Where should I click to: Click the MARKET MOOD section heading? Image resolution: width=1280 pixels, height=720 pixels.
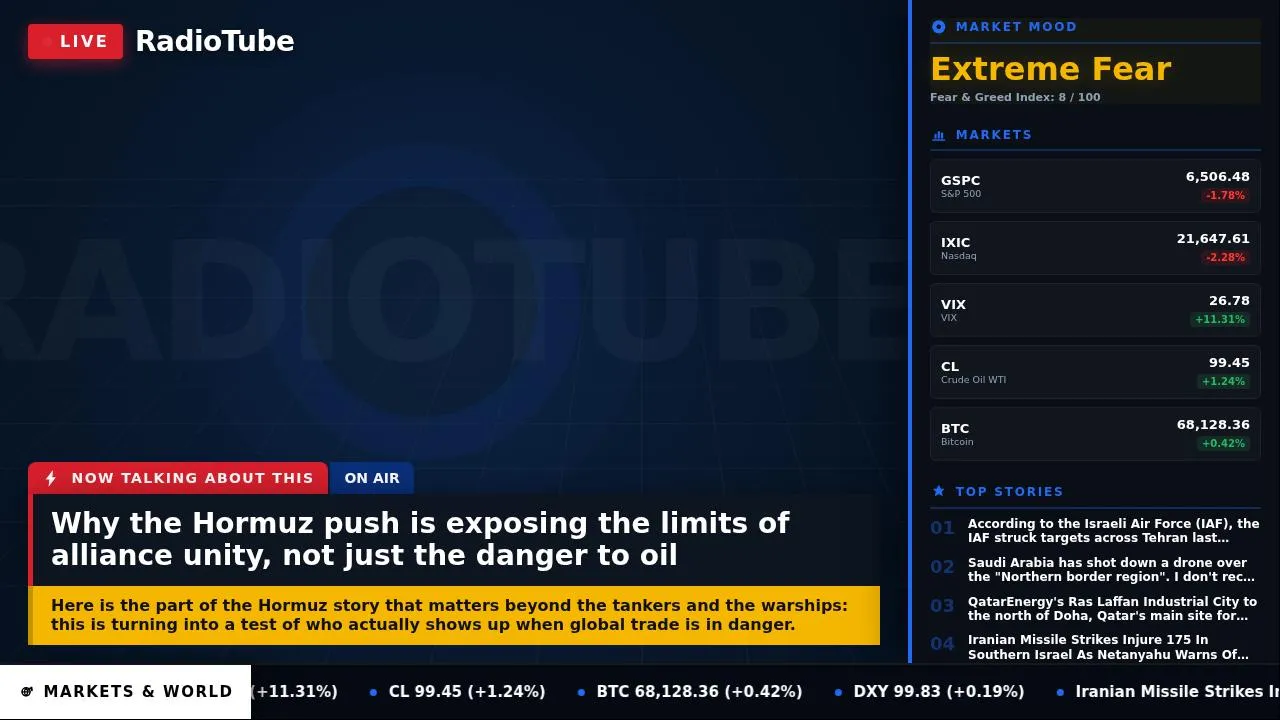click(1016, 27)
